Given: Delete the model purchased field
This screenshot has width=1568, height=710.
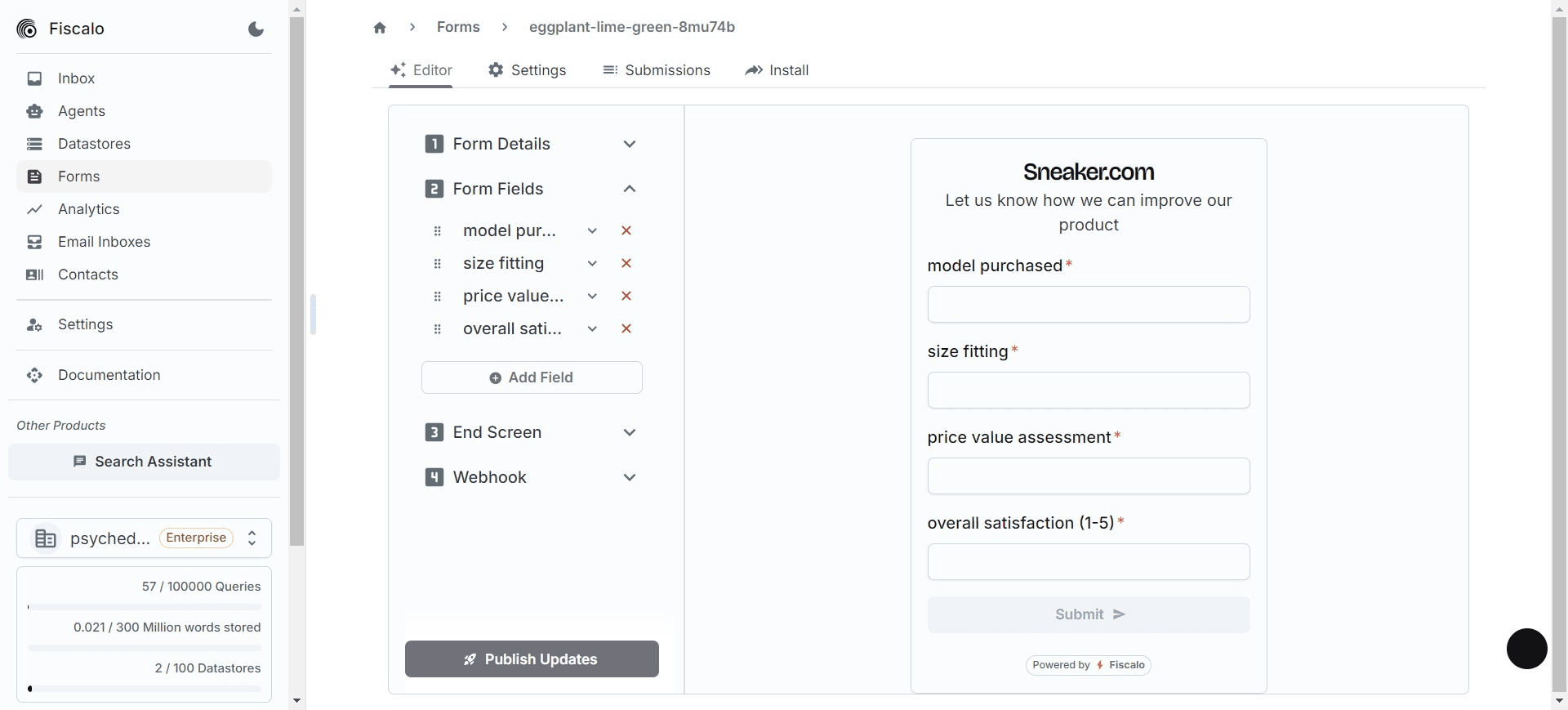Looking at the screenshot, I should pos(626,230).
